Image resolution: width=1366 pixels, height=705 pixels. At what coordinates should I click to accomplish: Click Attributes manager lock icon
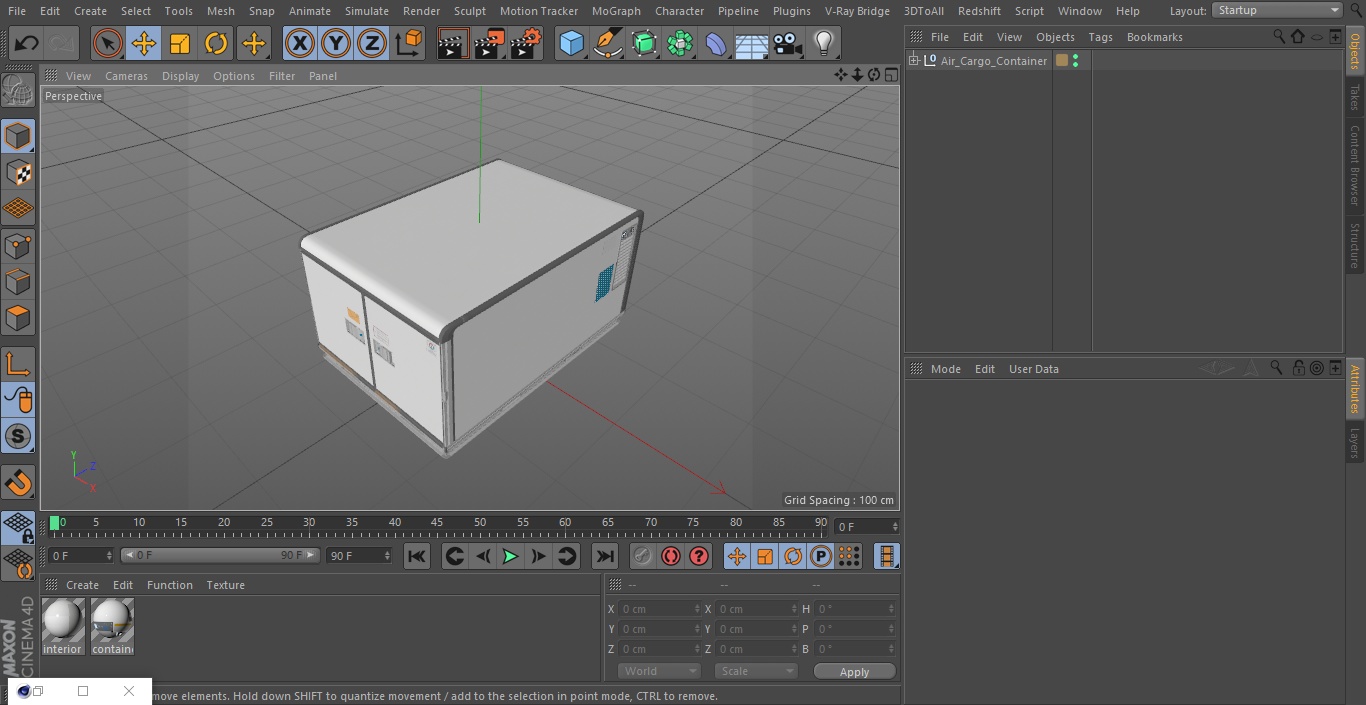1298,368
